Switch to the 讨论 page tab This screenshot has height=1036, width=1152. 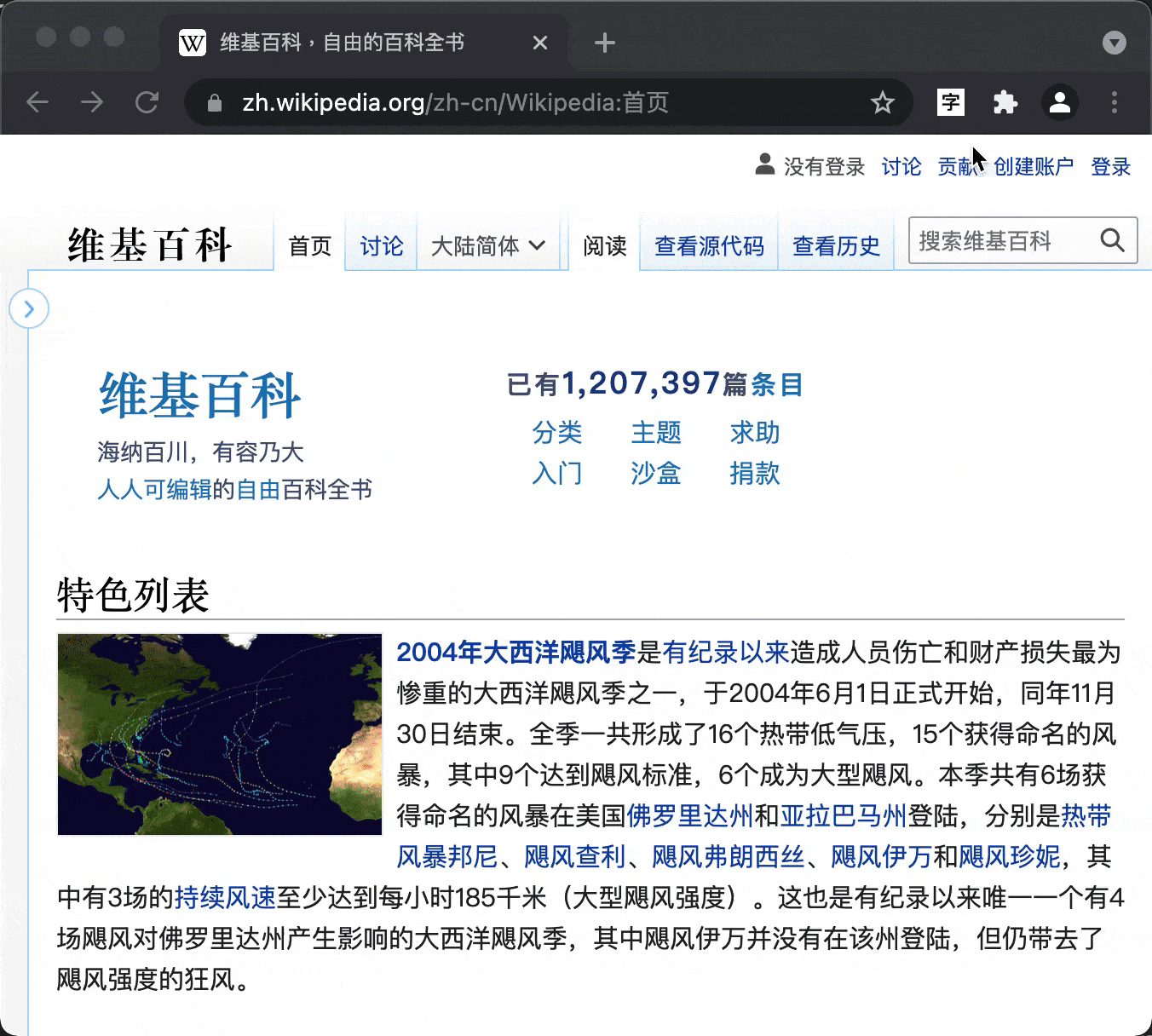click(381, 246)
